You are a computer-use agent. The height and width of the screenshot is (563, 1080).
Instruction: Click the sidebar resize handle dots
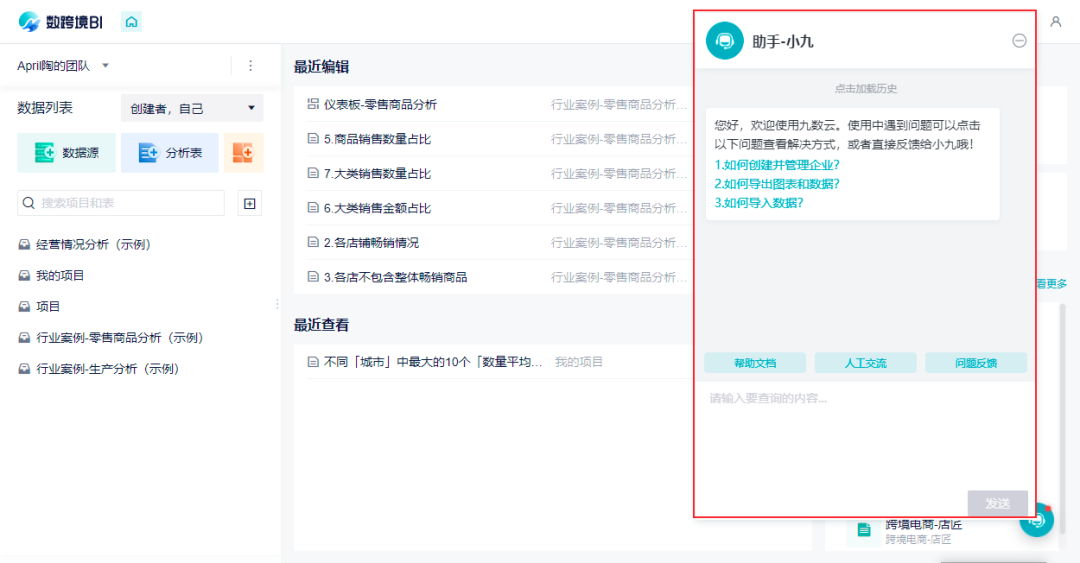point(277,304)
